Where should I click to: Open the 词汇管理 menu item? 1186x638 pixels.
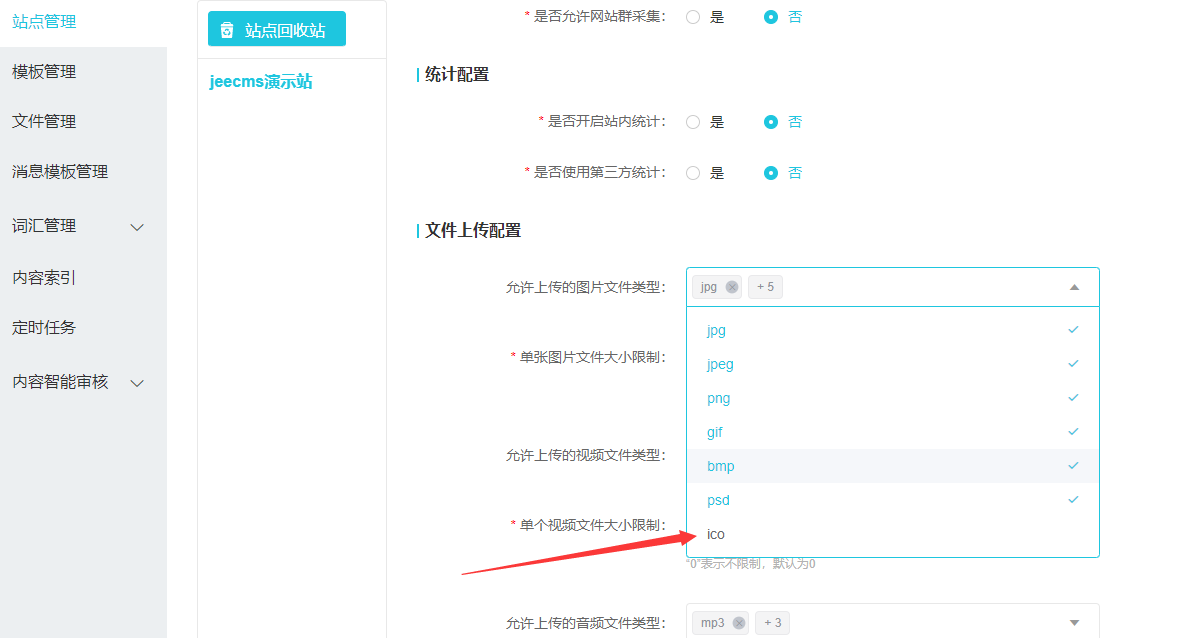(44, 226)
